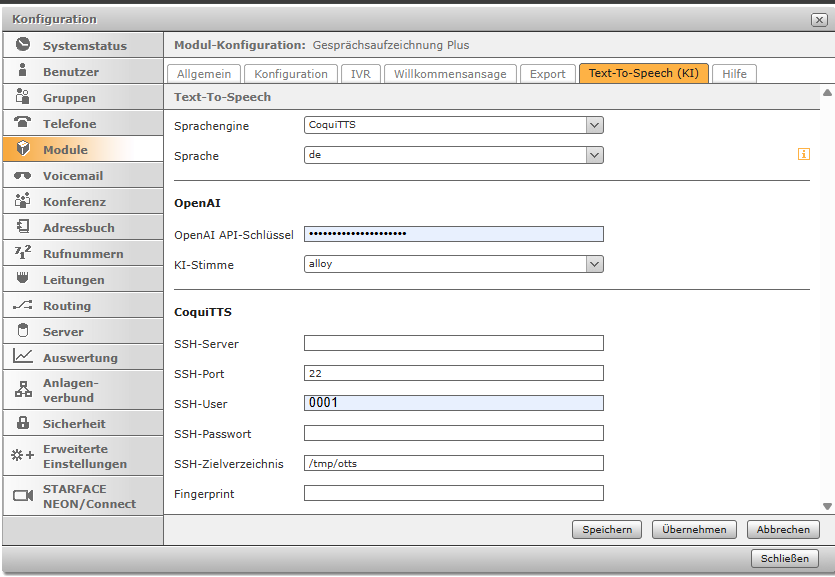Click the Voicemail tape icon
This screenshot has width=835, height=577.
23,176
